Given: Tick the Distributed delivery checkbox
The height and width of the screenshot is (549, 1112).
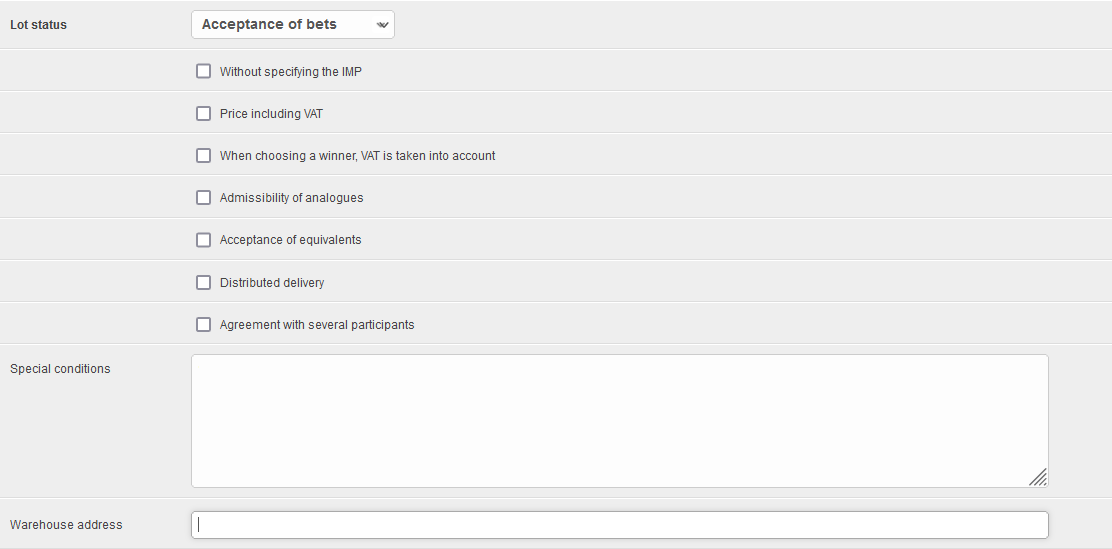Looking at the screenshot, I should [x=204, y=283].
